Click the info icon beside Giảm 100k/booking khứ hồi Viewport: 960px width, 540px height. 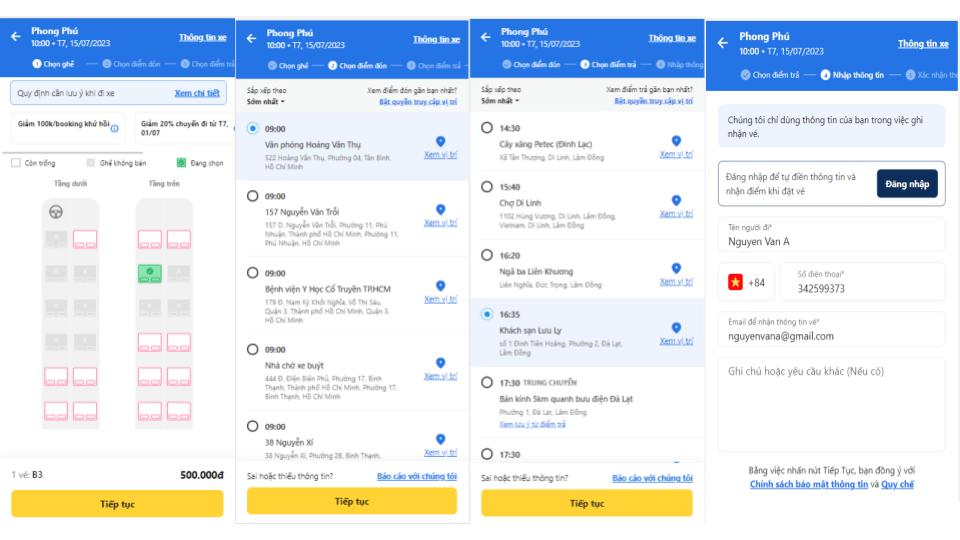114,129
